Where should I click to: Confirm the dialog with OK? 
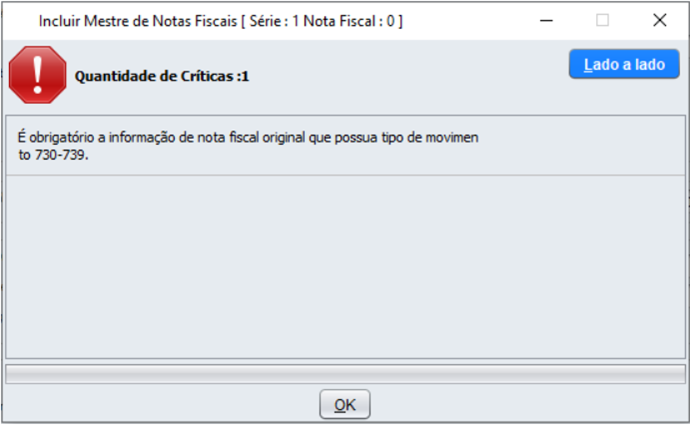pos(345,404)
